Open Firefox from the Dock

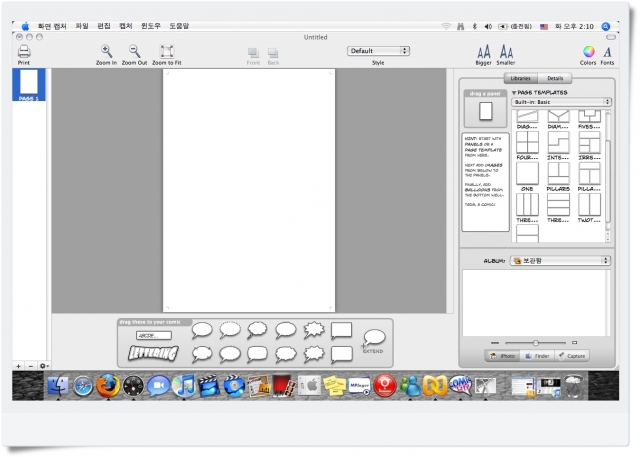tap(108, 386)
